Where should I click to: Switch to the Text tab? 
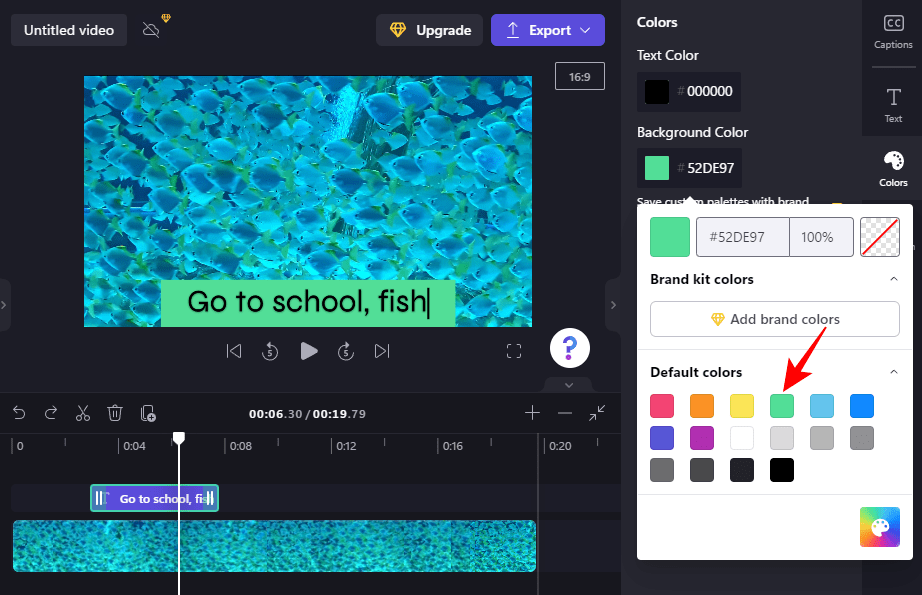893,105
